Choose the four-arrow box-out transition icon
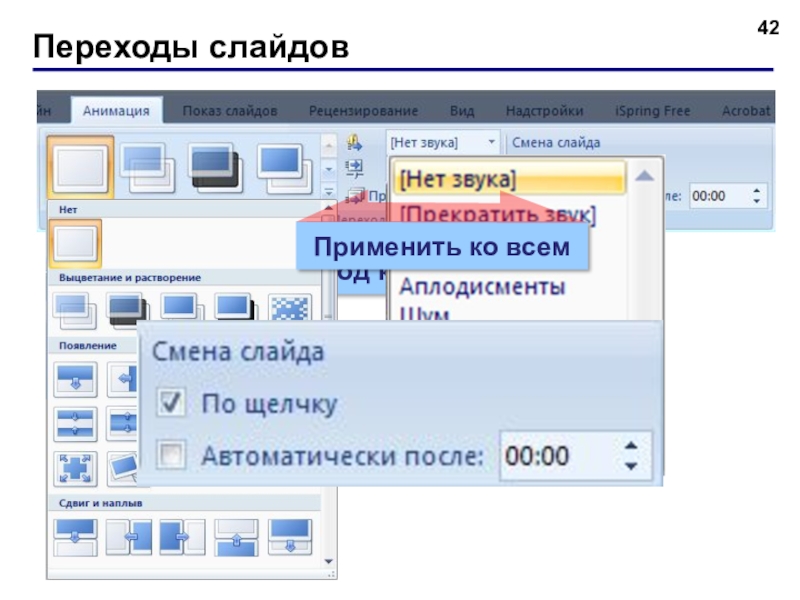 76,468
